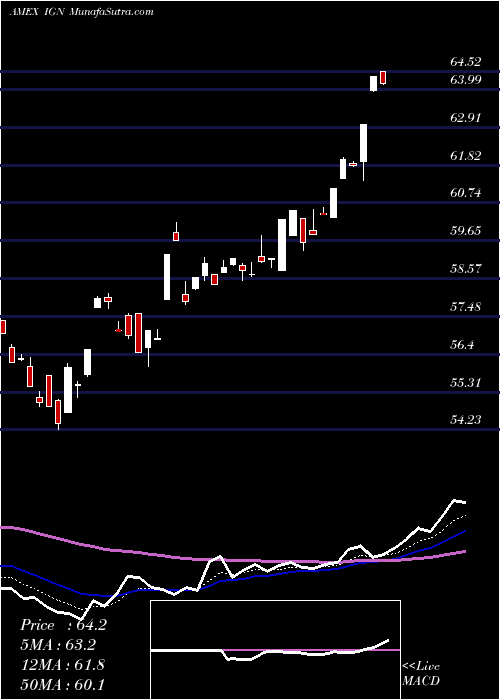Click the 61.82 price level label
500x700 pixels.
(466, 156)
